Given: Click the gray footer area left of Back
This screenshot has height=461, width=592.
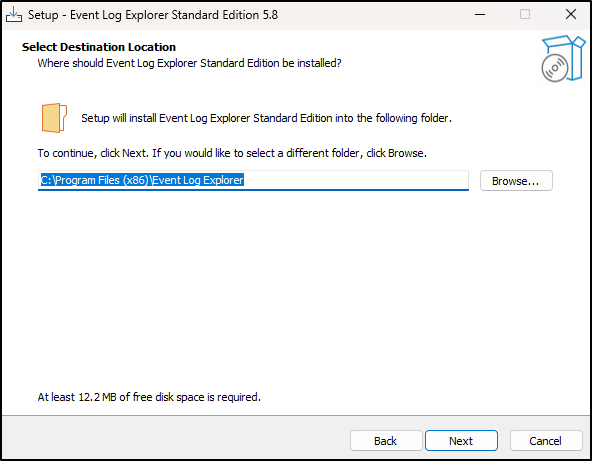Looking at the screenshot, I should coord(174,438).
